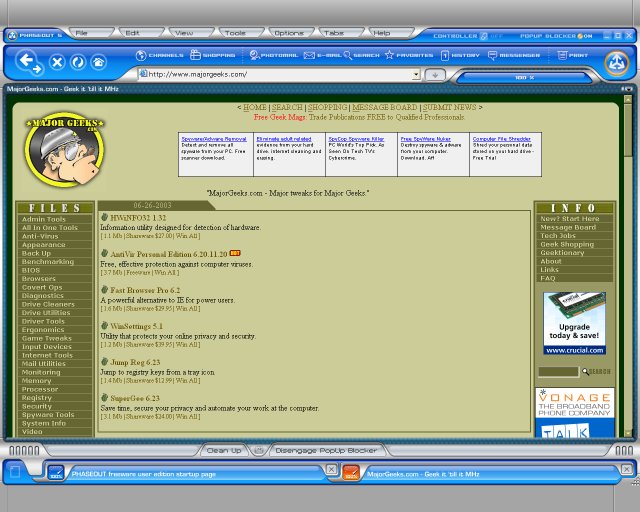Expand the address bar URL dropdown

(416, 74)
